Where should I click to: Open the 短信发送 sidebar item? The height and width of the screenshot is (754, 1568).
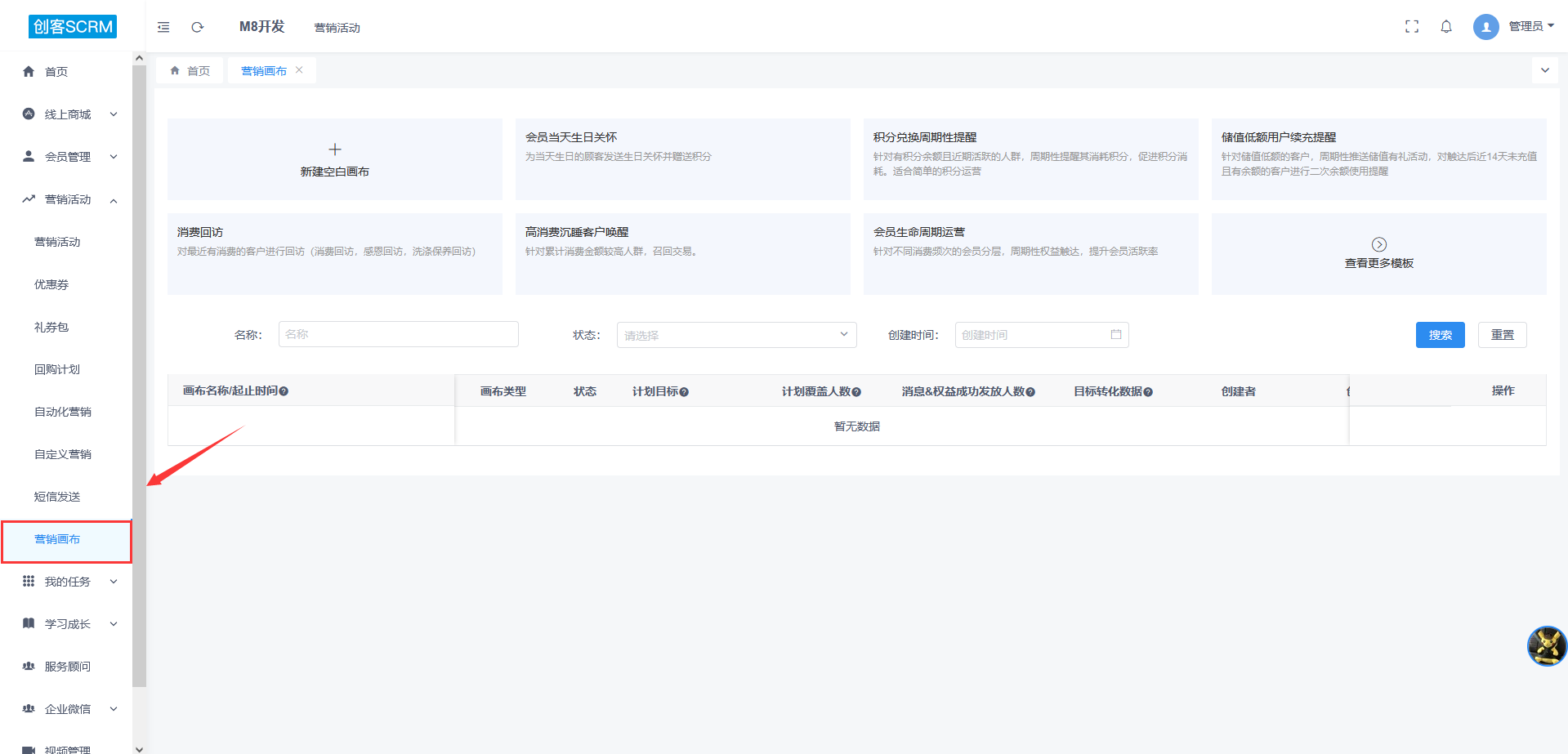(57, 497)
